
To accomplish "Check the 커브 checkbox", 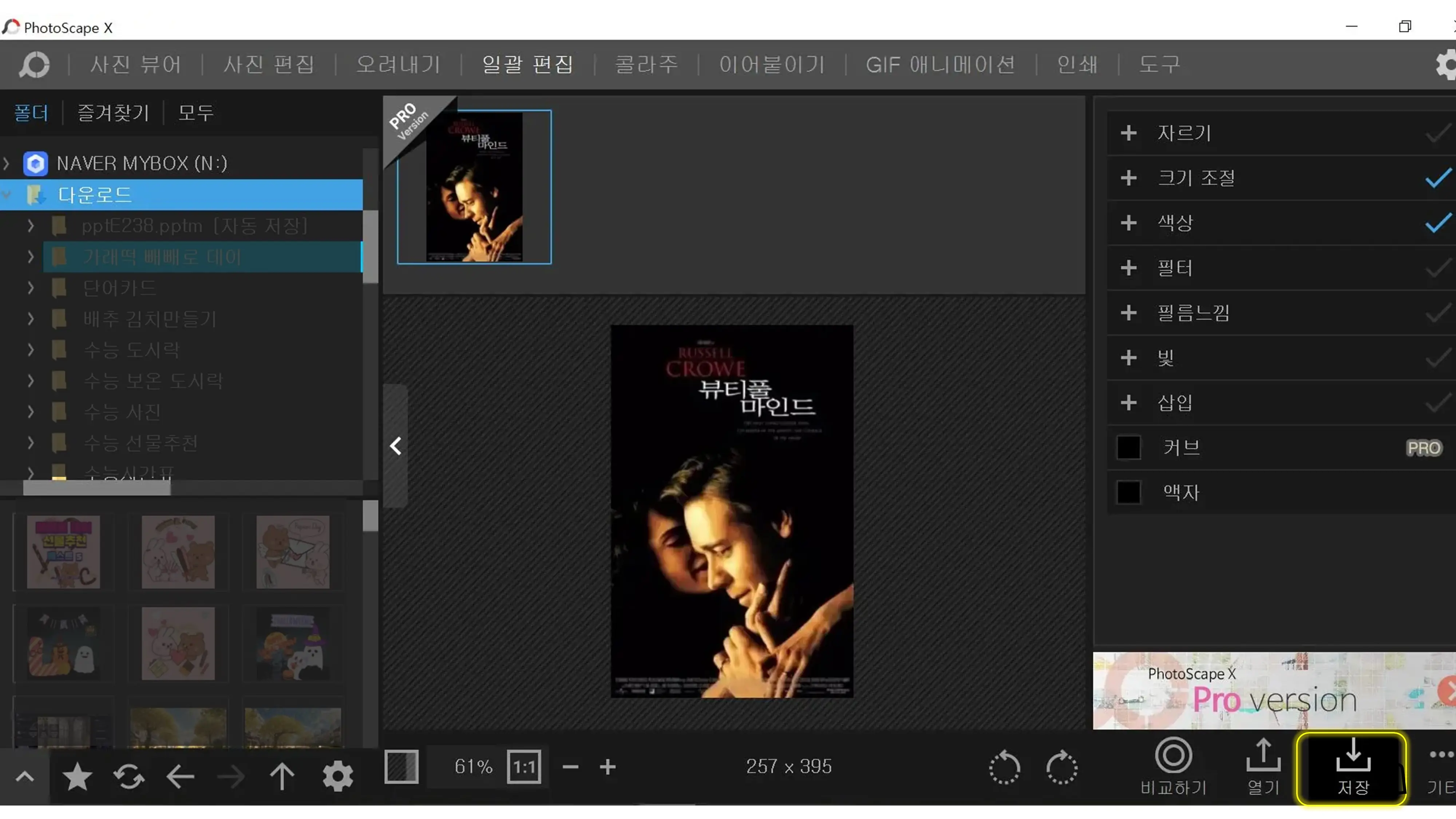I will [x=1128, y=448].
